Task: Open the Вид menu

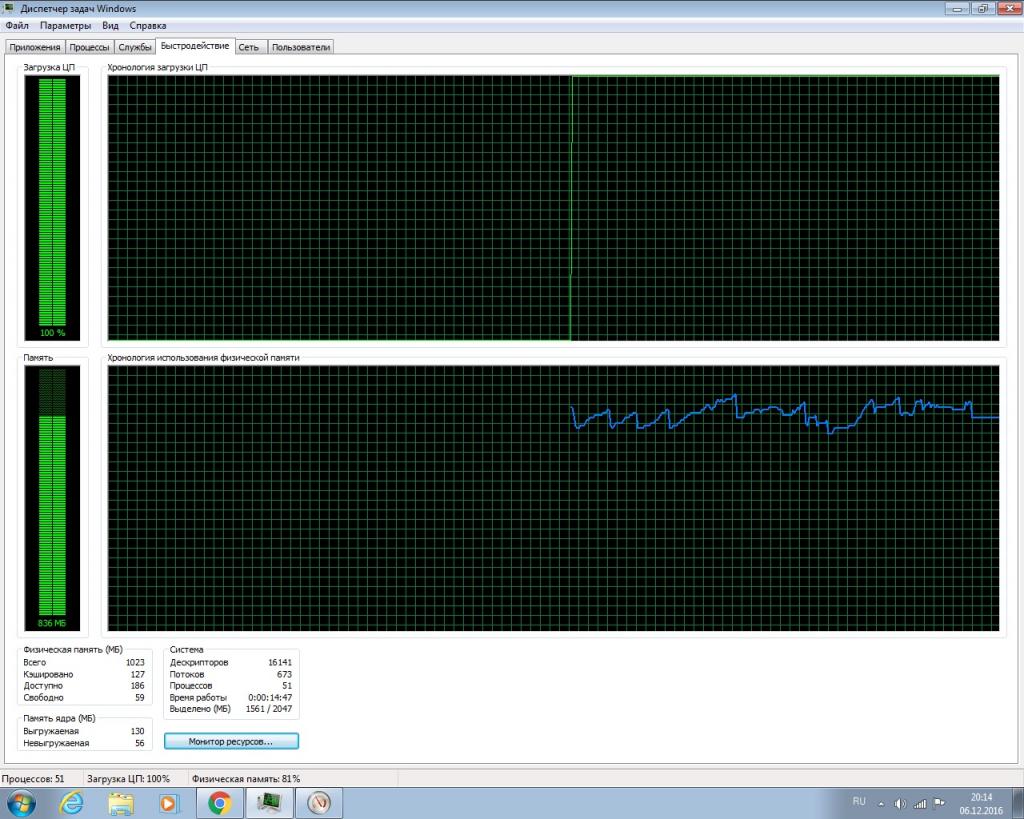Action: (110, 25)
